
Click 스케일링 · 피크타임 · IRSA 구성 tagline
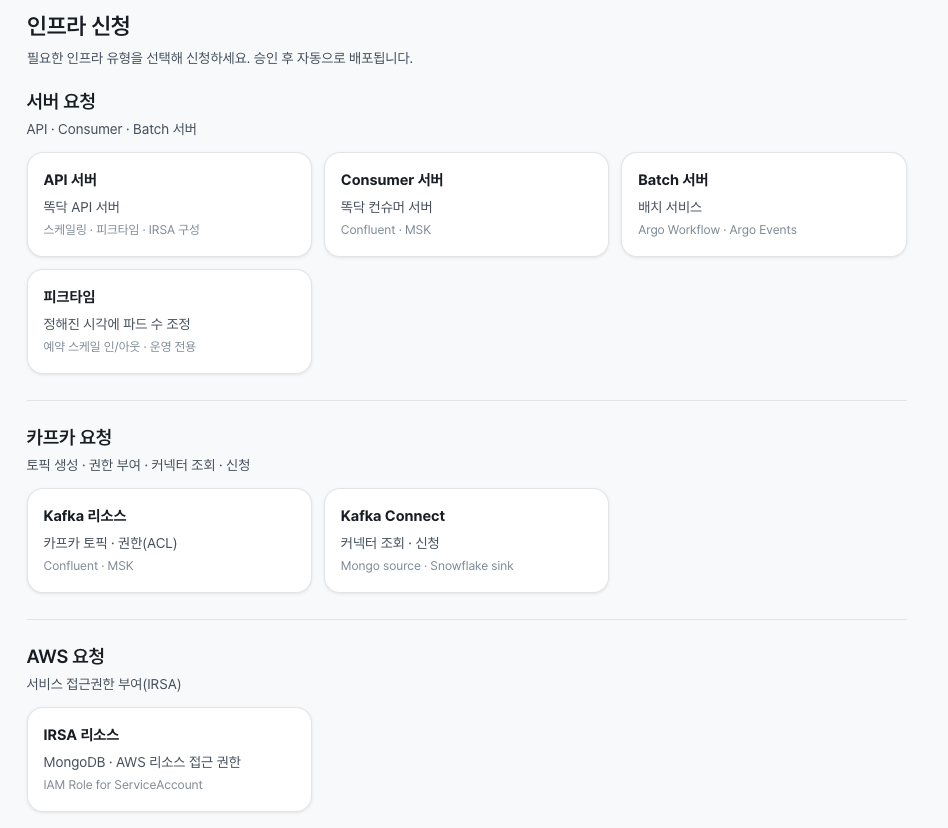121,230
